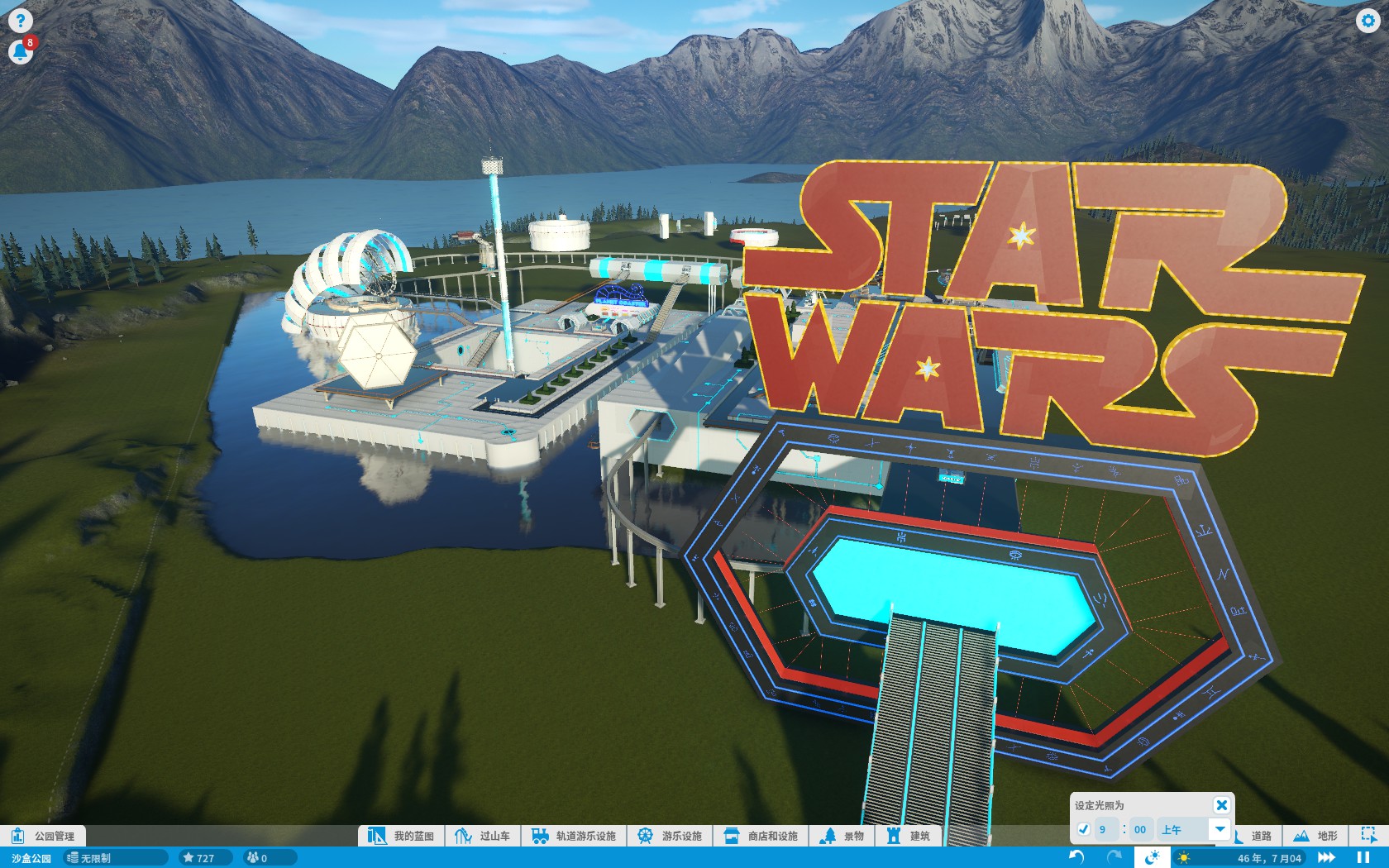
Task: Open the 游乐设施 rides tab
Action: point(670,836)
